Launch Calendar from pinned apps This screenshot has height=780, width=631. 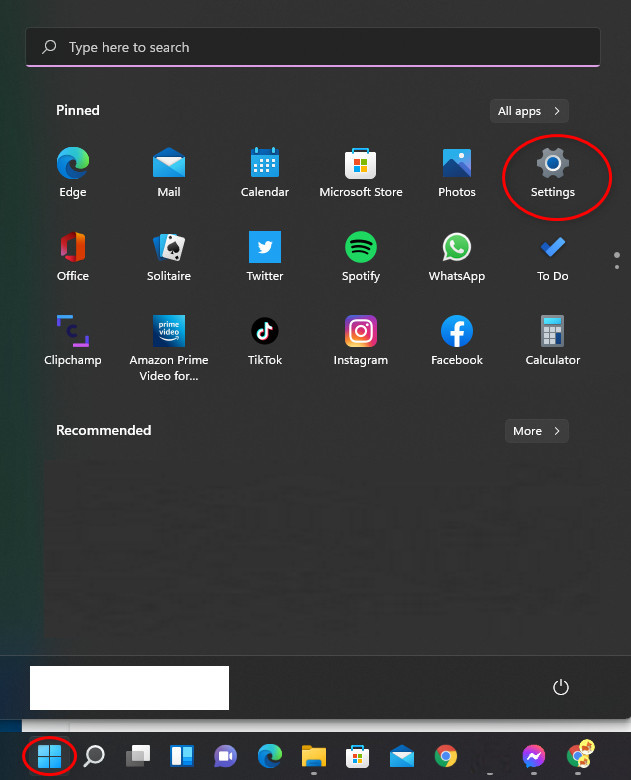point(265,172)
